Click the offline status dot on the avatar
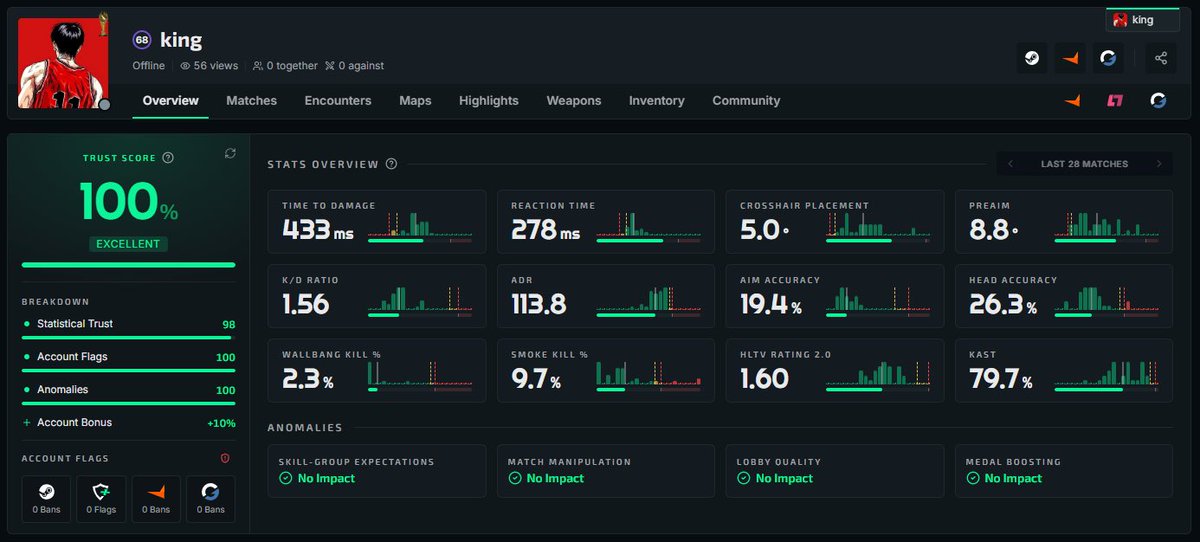Image resolution: width=1200 pixels, height=542 pixels. (104, 104)
